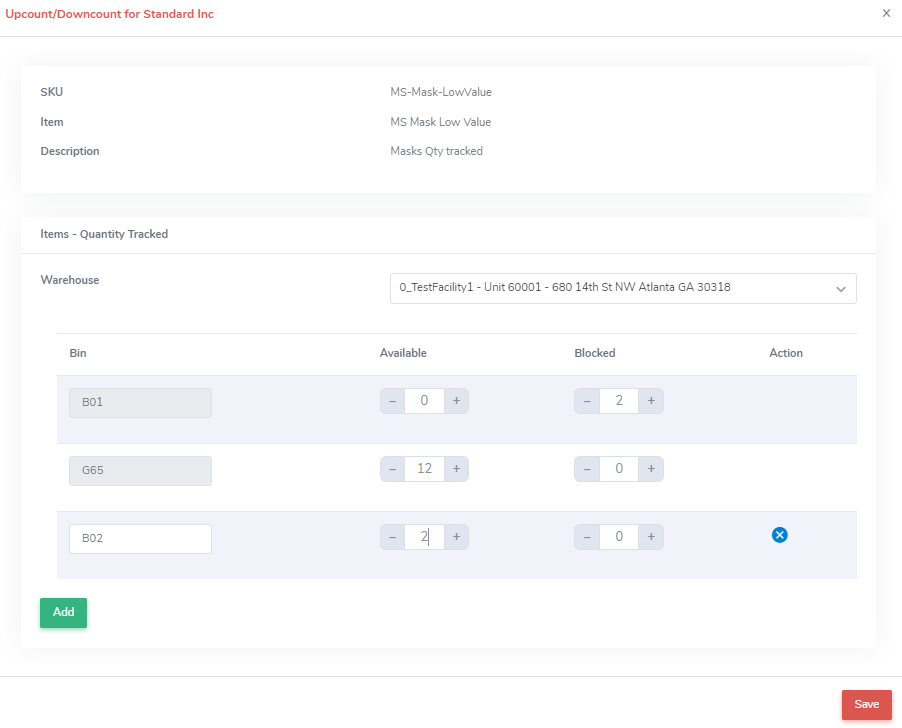The image size is (902, 728).
Task: Decrement the Available quantity for bin G65
Action: [391, 468]
